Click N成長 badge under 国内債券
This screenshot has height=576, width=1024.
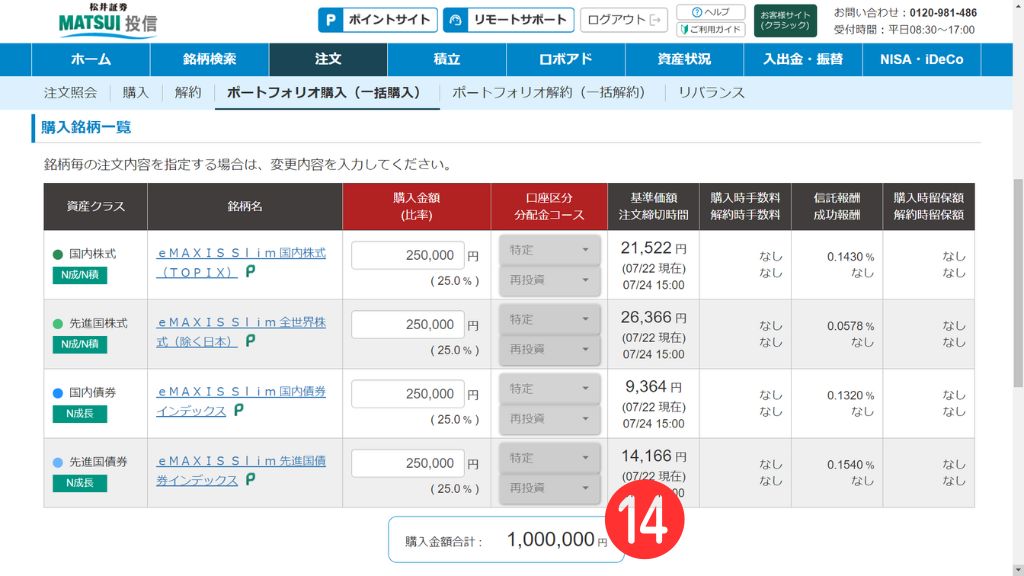tap(80, 413)
